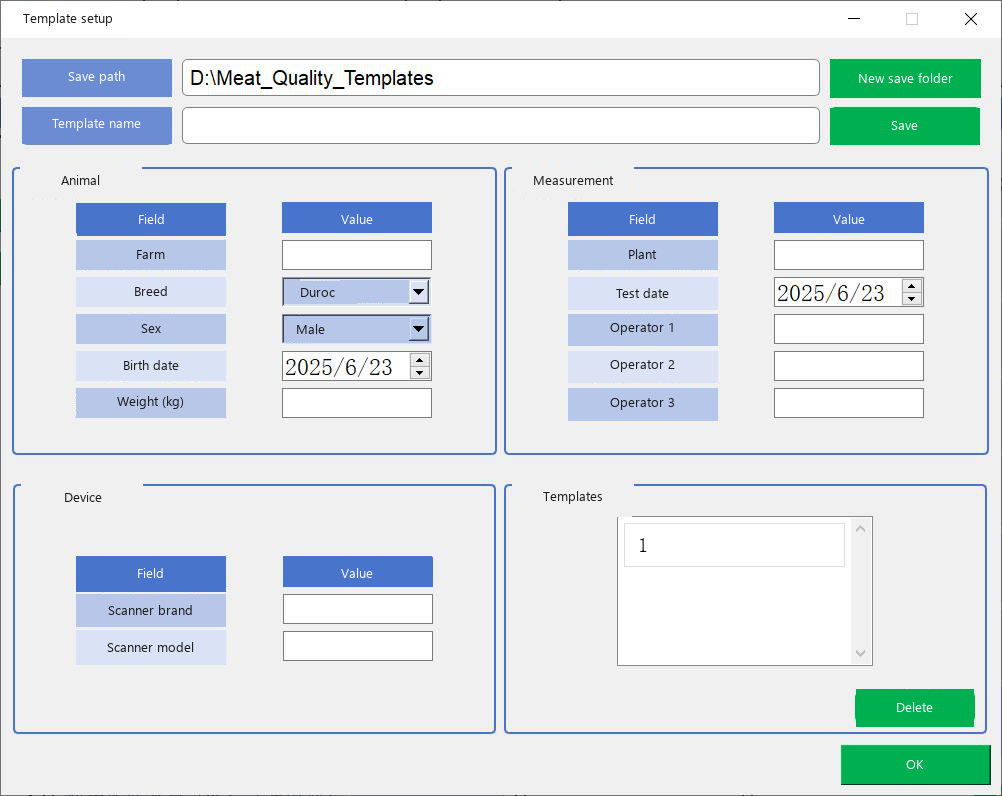
Task: Click the Operator 3 field label
Action: [x=643, y=404]
